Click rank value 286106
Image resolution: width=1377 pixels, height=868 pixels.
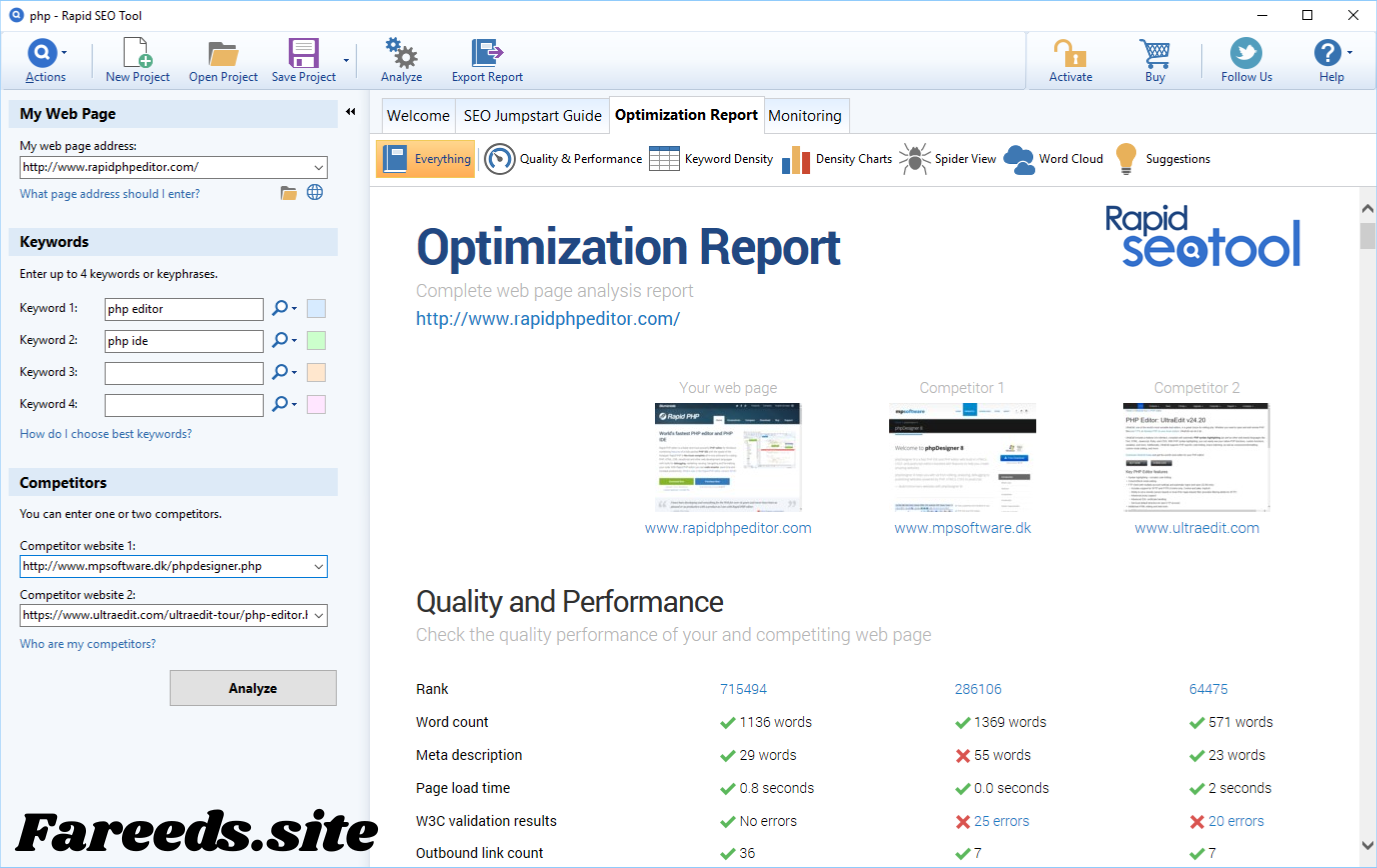click(x=978, y=689)
